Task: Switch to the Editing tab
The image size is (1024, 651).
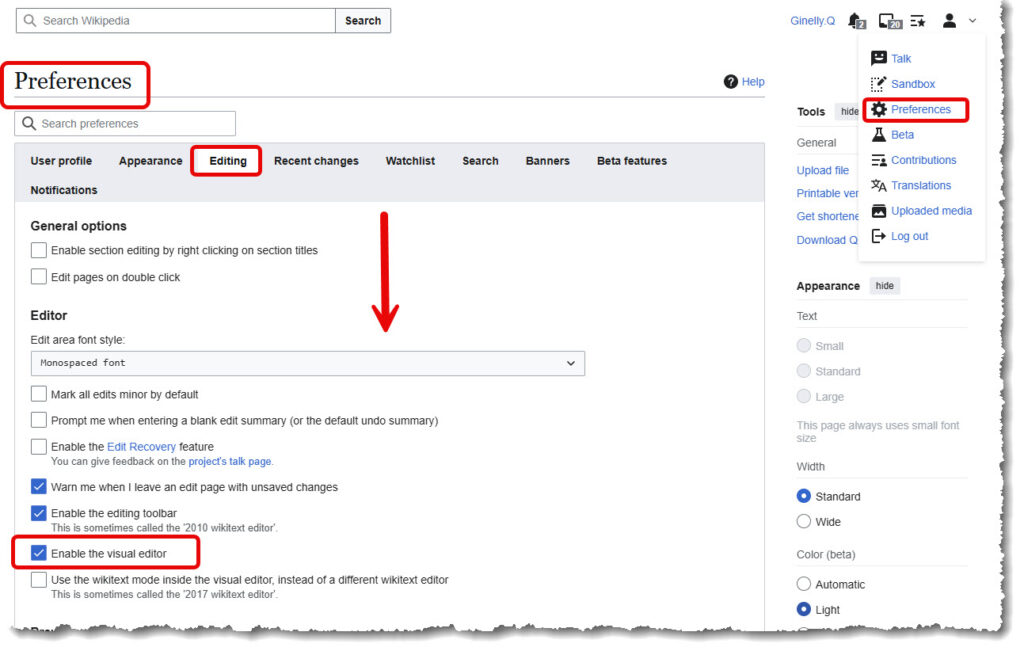Action: 228,161
